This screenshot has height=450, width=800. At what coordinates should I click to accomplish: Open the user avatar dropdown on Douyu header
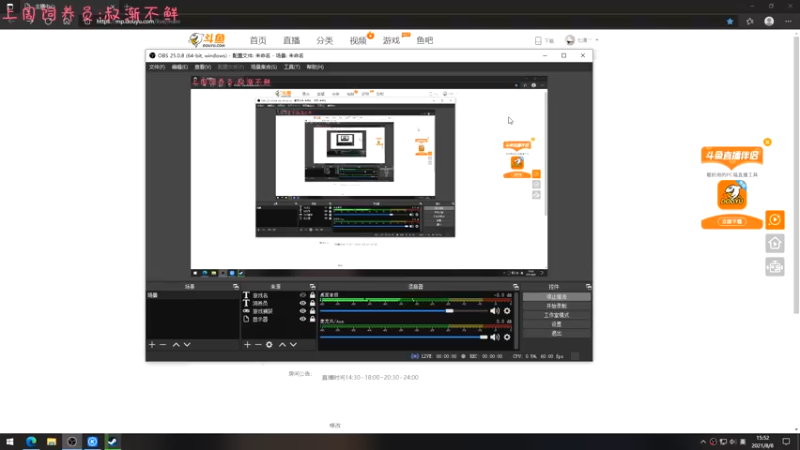point(571,40)
